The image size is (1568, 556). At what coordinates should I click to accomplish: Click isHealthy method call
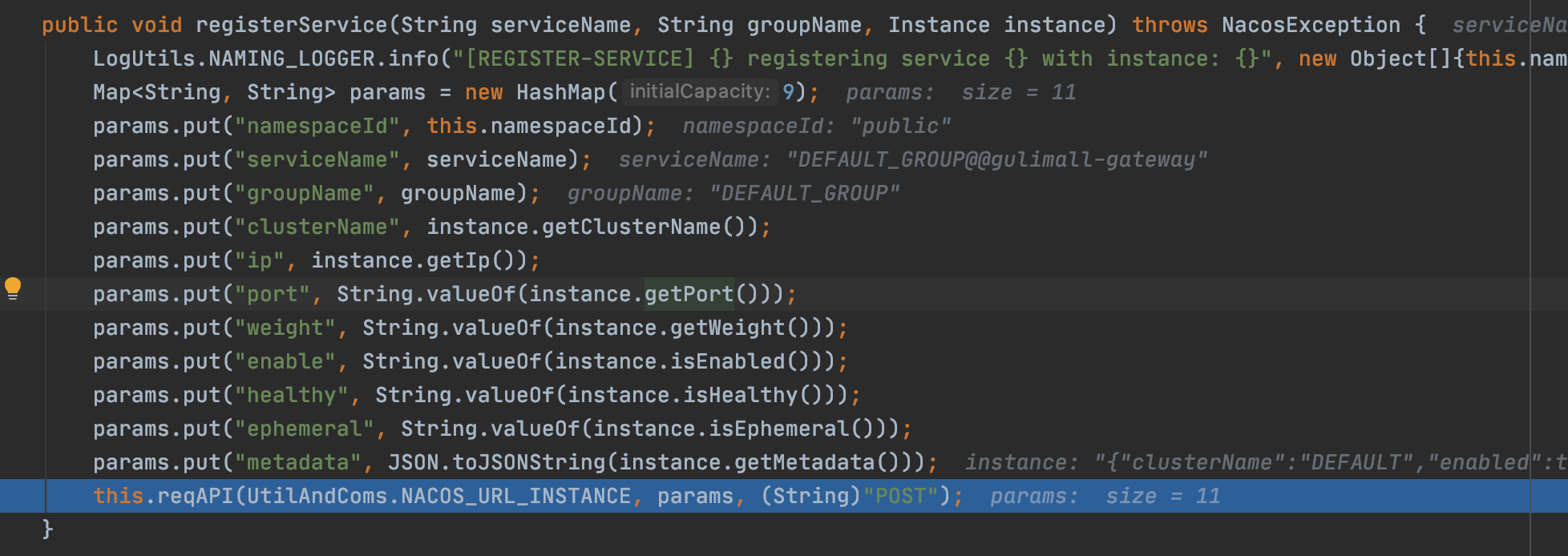(741, 395)
